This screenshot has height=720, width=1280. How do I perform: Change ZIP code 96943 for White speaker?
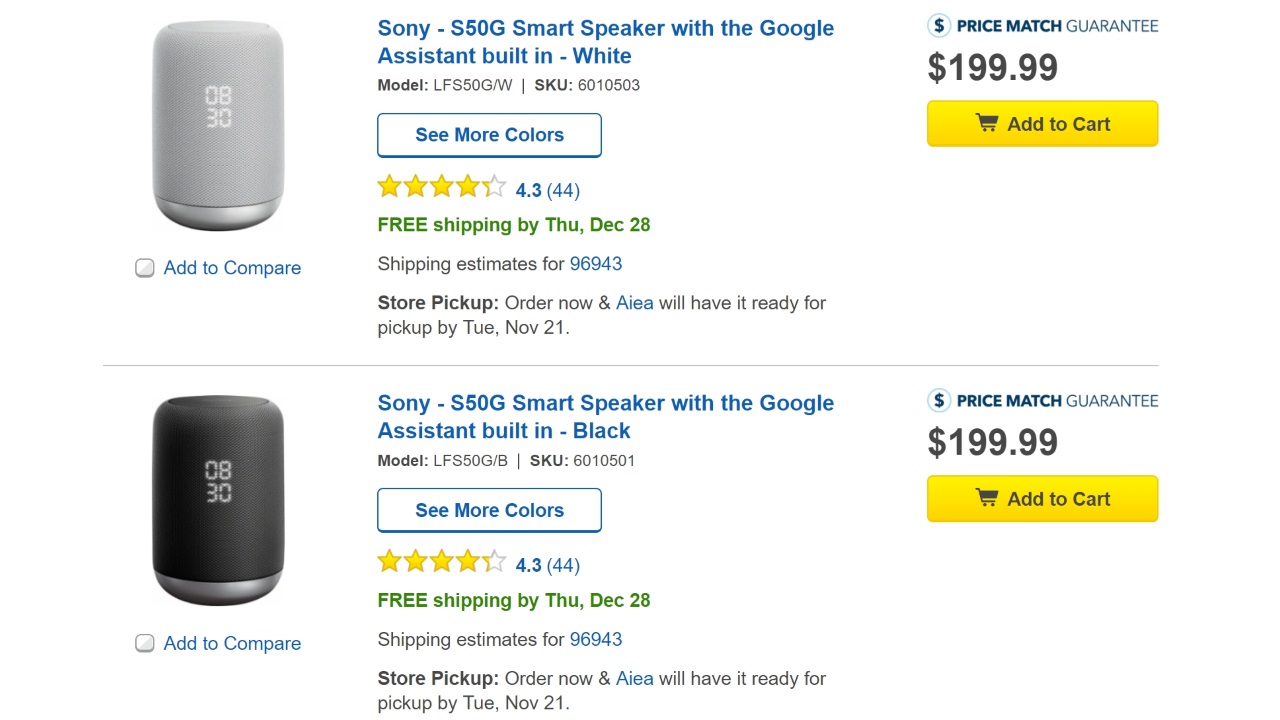[x=596, y=264]
